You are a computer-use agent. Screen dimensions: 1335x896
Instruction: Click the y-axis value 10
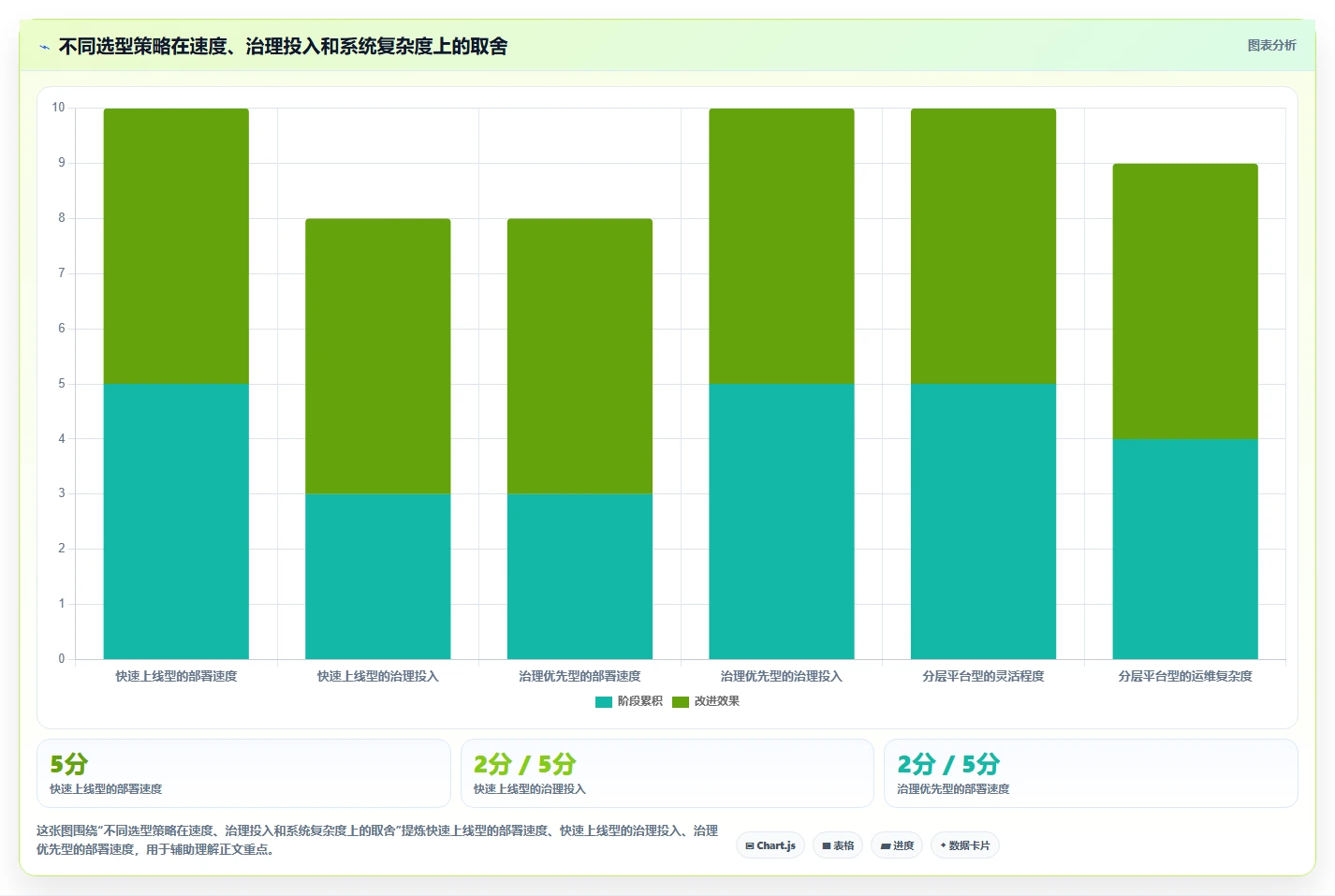tap(58, 108)
